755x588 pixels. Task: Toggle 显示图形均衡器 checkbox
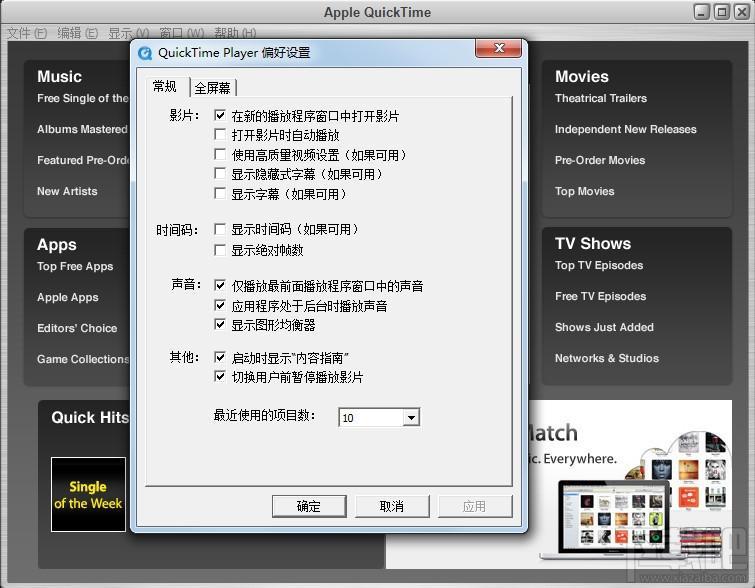220,325
